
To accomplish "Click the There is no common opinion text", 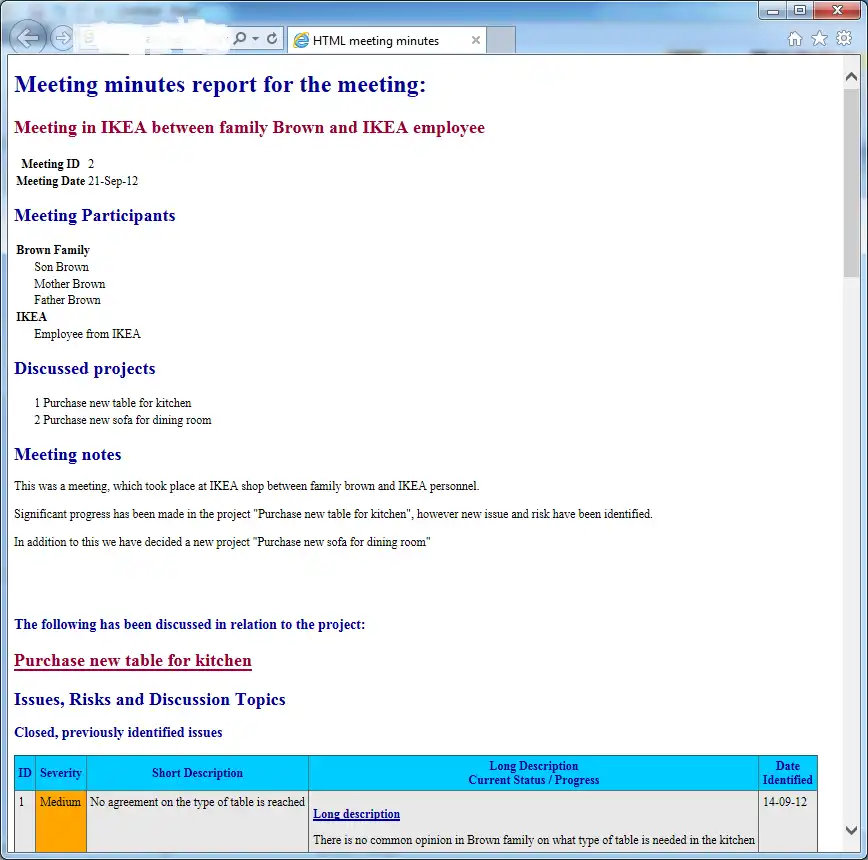I will 534,840.
